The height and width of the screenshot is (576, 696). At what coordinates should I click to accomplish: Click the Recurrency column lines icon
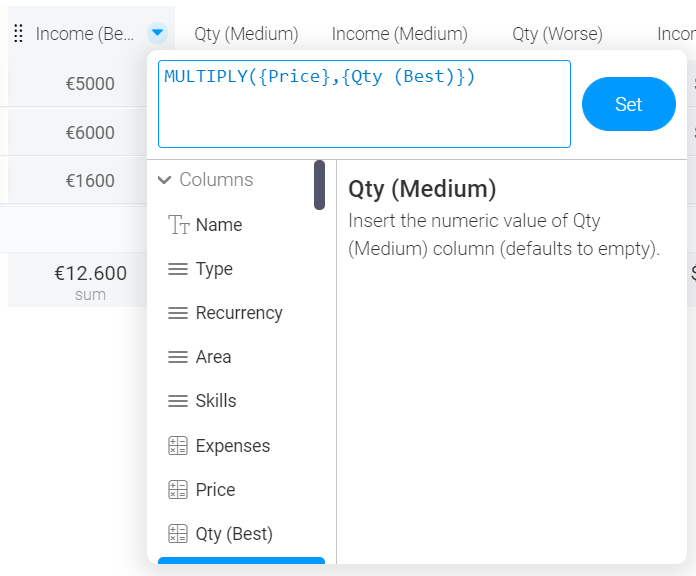click(178, 313)
